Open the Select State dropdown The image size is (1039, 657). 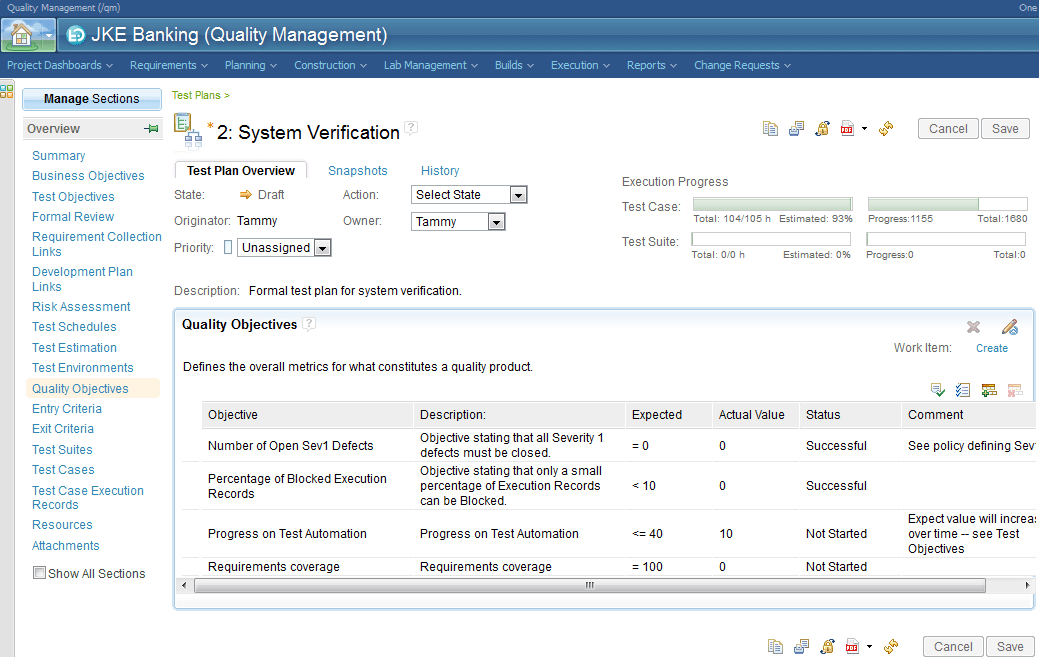coord(519,194)
